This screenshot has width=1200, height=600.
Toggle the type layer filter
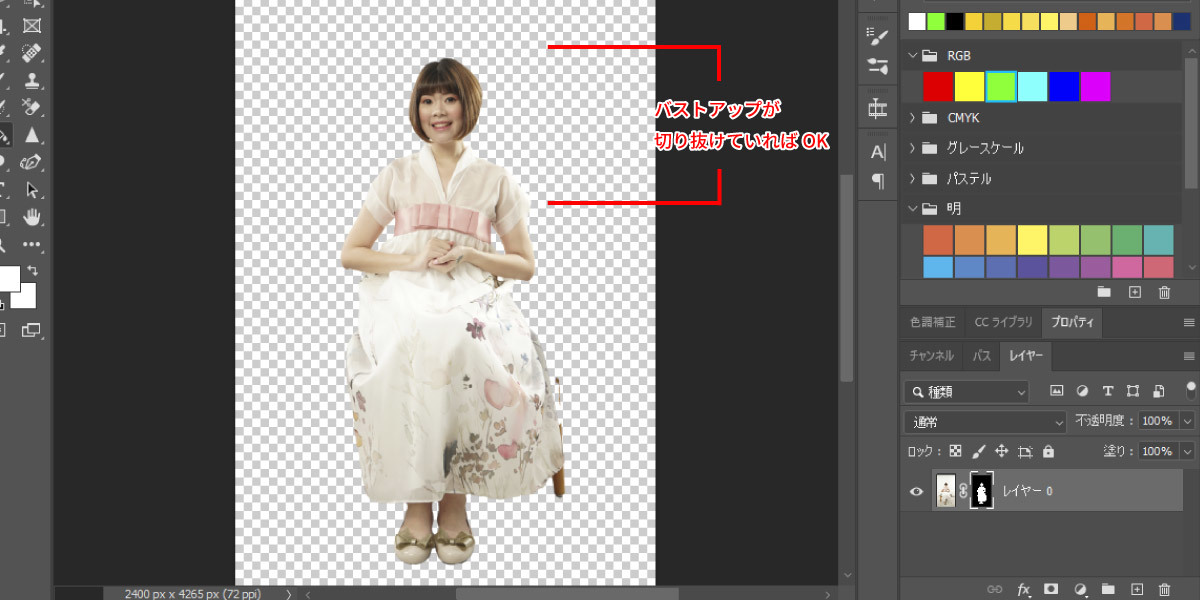(x=1107, y=391)
